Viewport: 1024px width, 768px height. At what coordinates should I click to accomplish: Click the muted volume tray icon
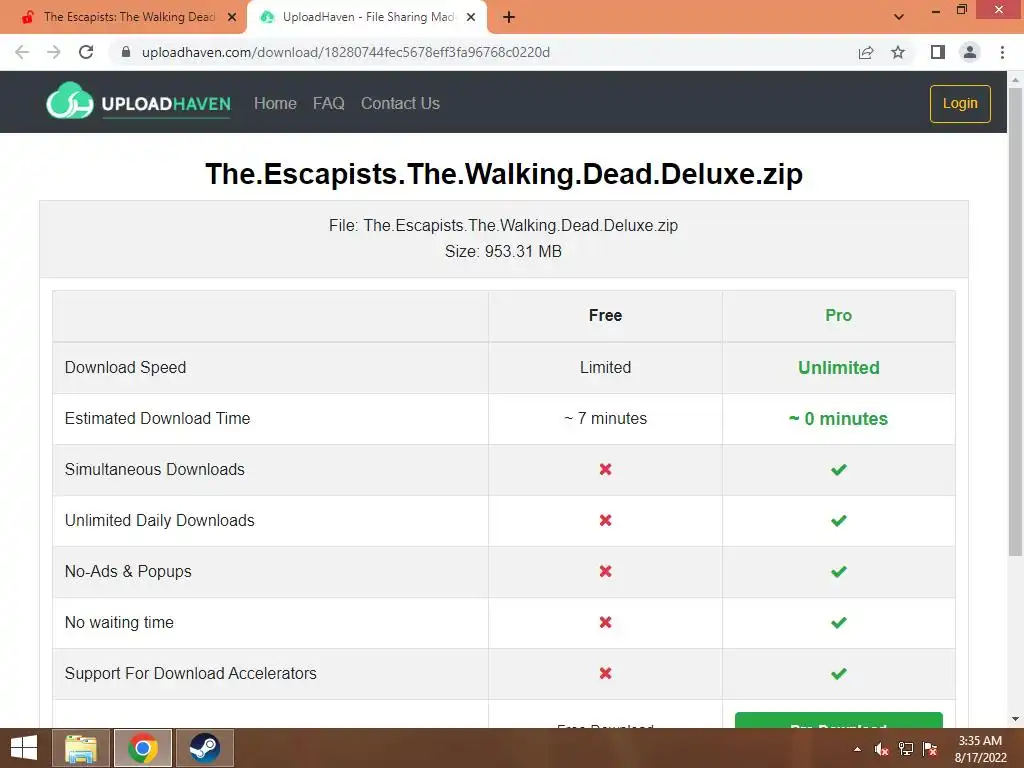[x=882, y=749]
